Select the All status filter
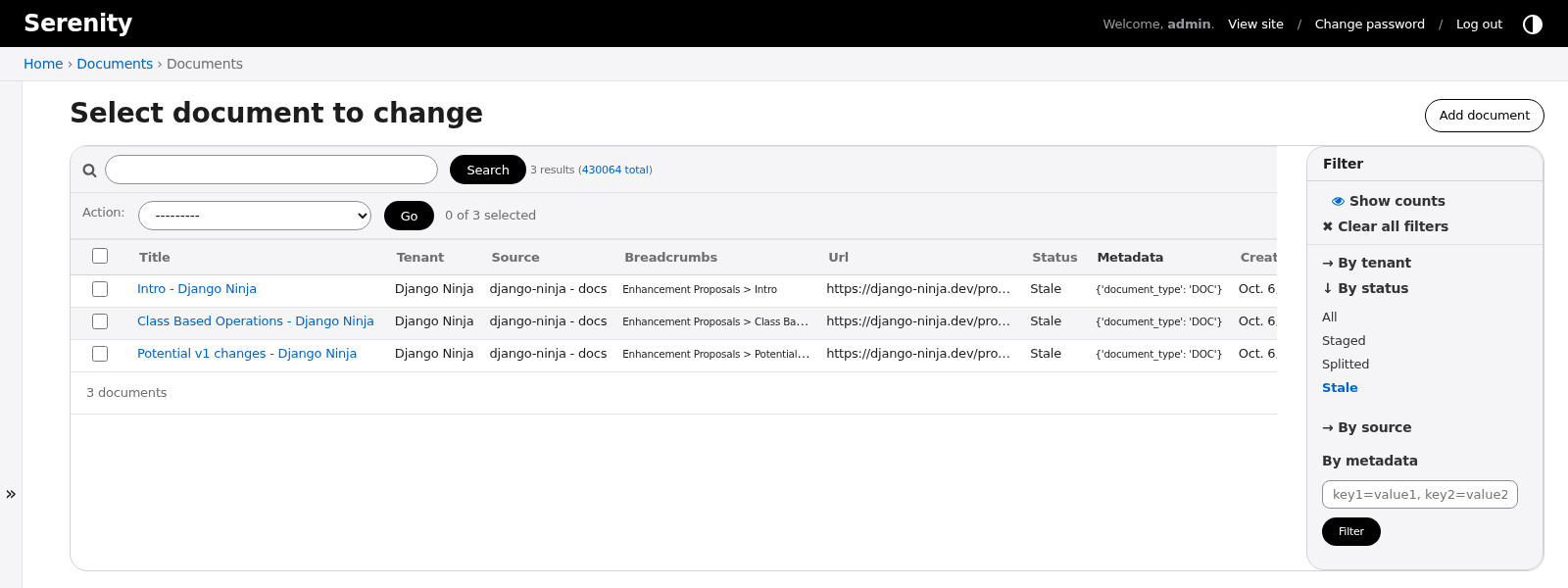The image size is (1568, 588). pyautogui.click(x=1330, y=318)
